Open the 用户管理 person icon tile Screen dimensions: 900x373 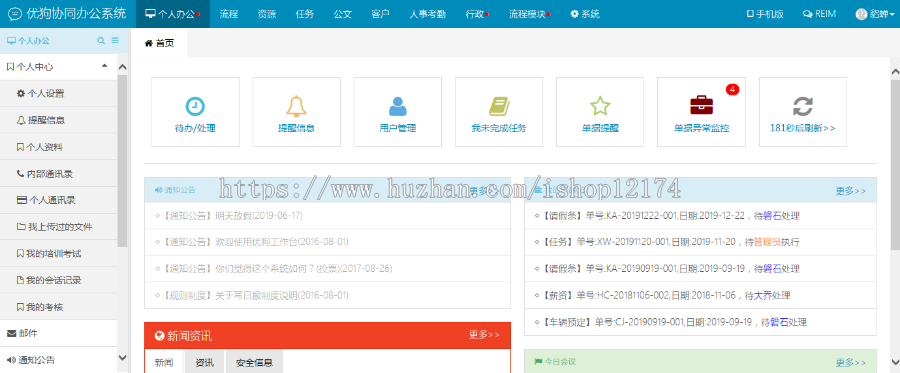pyautogui.click(x=398, y=112)
